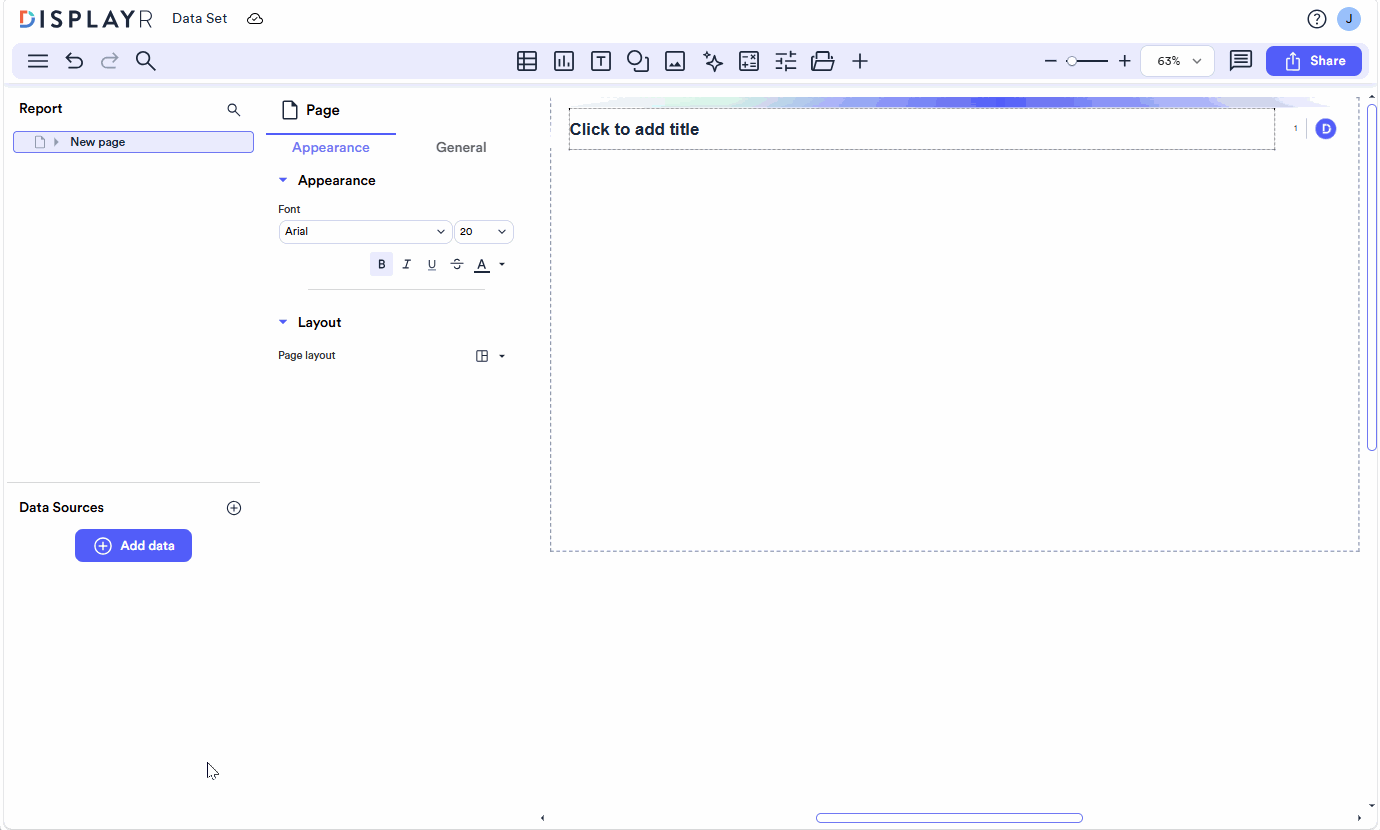Open the AI sparkle feature
1380x830 pixels.
[712, 61]
